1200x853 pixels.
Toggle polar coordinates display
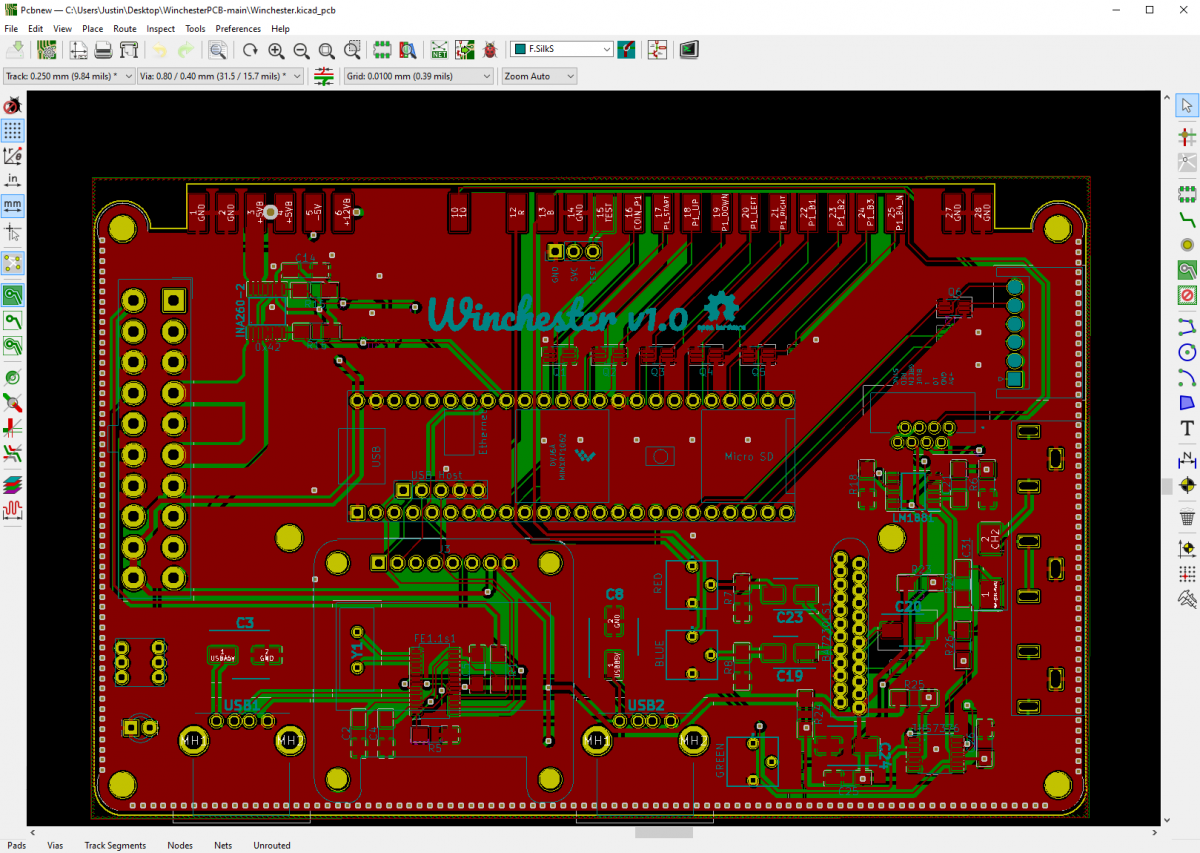(x=13, y=156)
